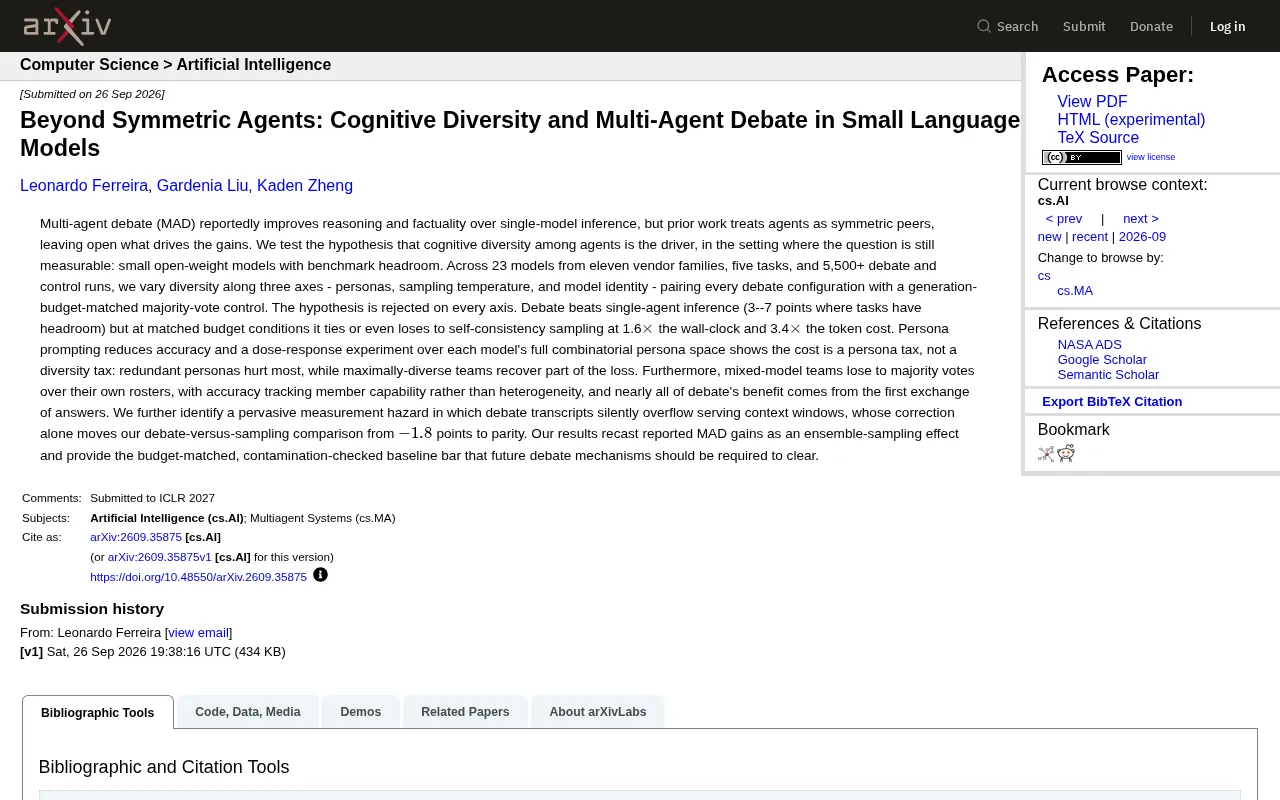Click the info icon beside the DOI link

(320, 575)
